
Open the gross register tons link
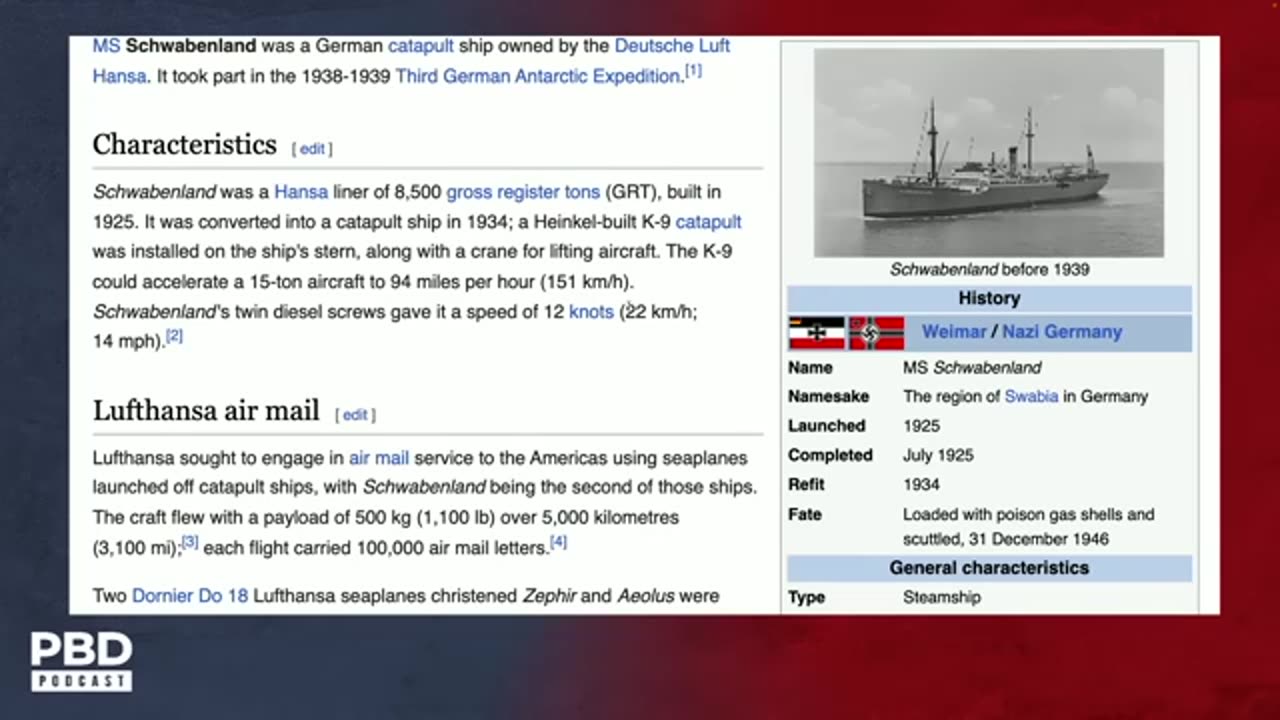coord(523,192)
